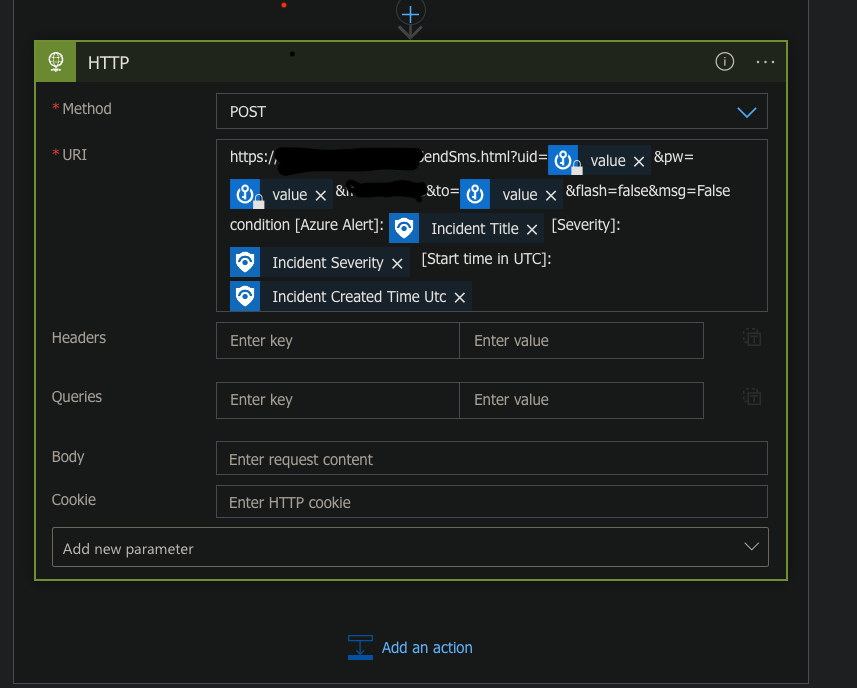Open the HTTP action info tooltip icon
This screenshot has width=857, height=688.
[x=724, y=61]
